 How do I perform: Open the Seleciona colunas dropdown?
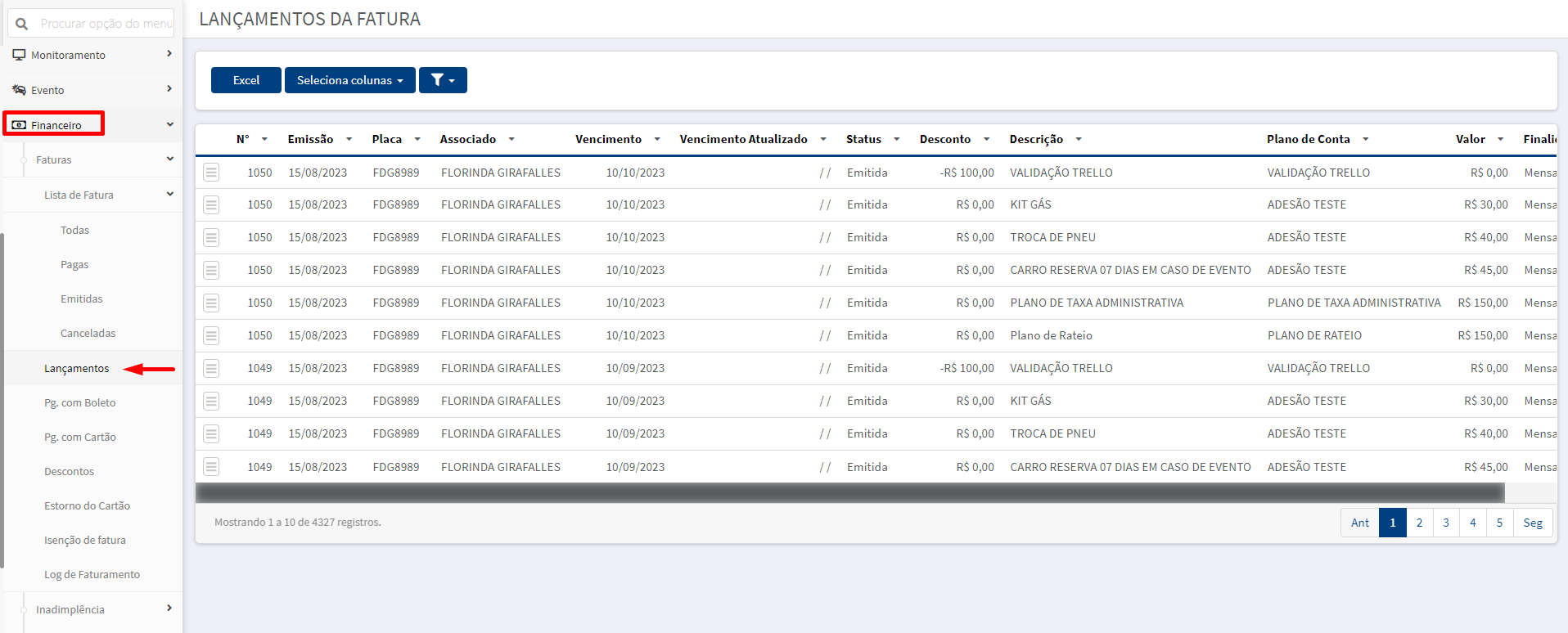350,80
